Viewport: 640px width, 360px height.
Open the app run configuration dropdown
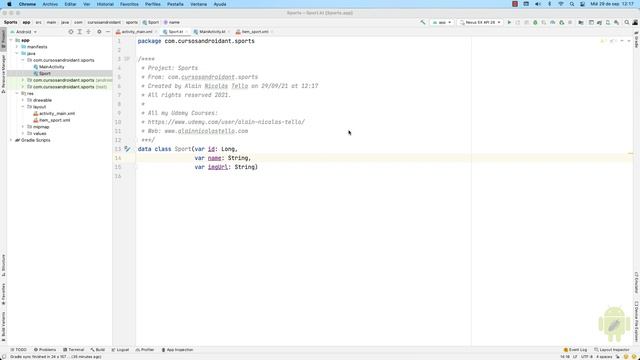(x=442, y=22)
